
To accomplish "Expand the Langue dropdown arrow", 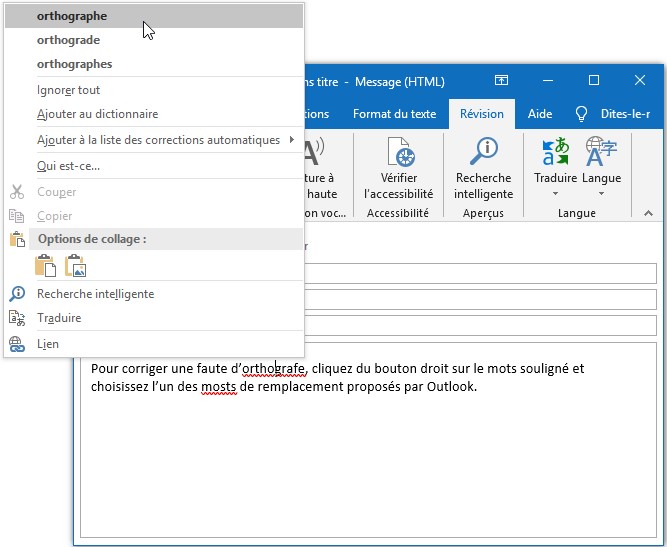I will click(x=601, y=194).
